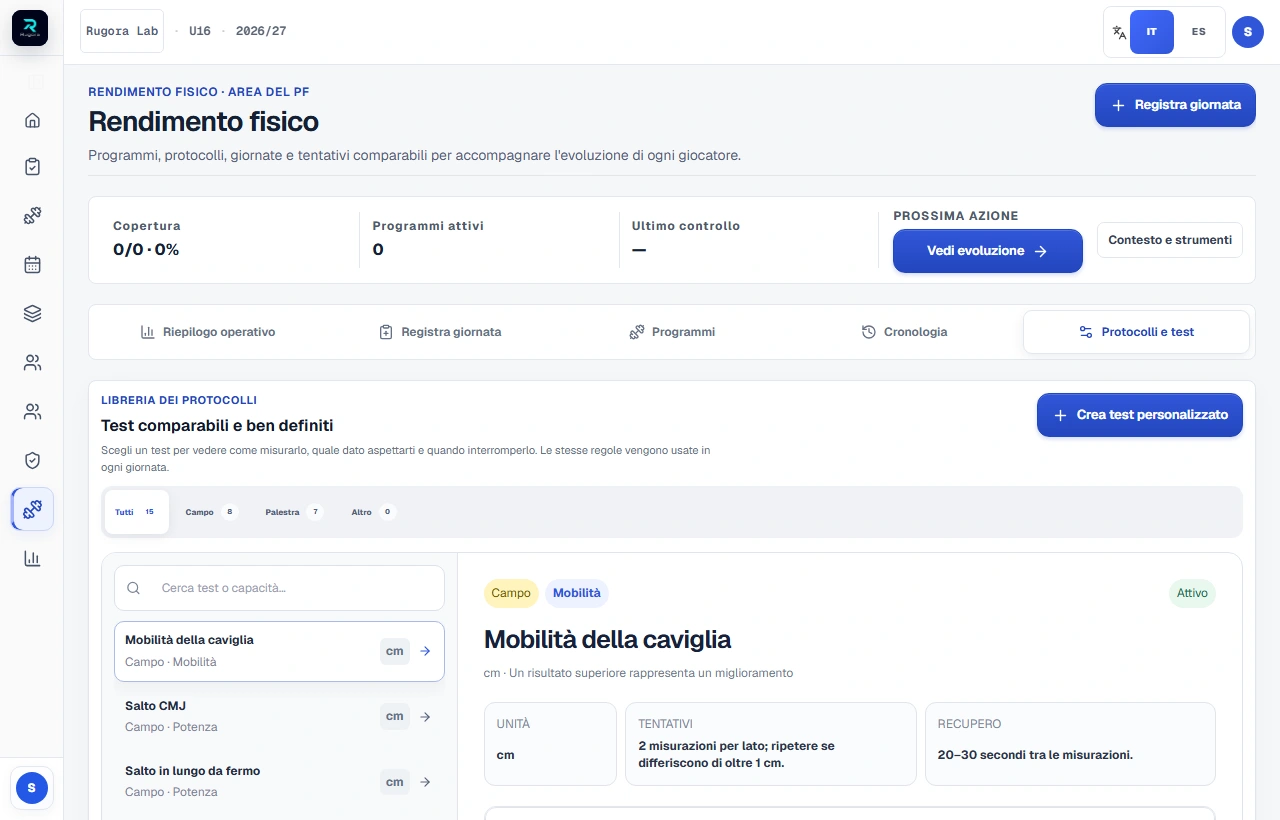
Task: Open the Riepilogo operativo tab
Action: tap(208, 332)
